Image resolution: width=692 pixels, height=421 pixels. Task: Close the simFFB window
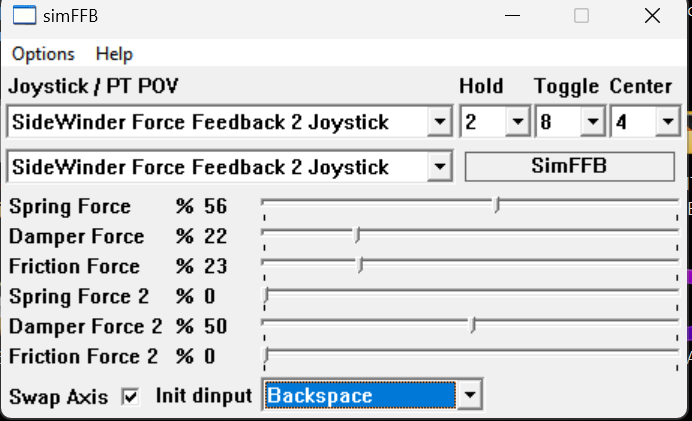point(652,16)
